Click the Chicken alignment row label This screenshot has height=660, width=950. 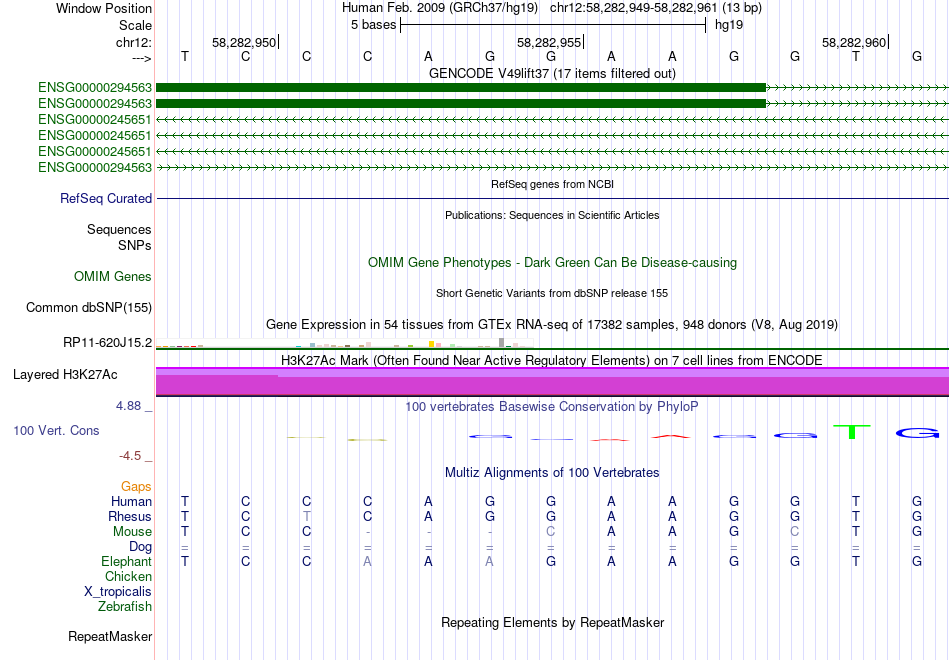(x=128, y=576)
